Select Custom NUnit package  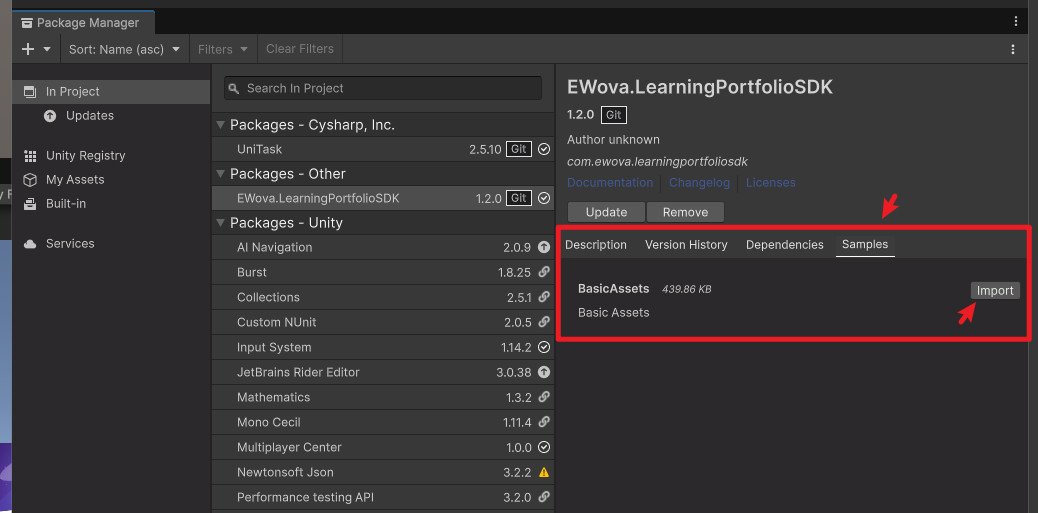(x=383, y=322)
